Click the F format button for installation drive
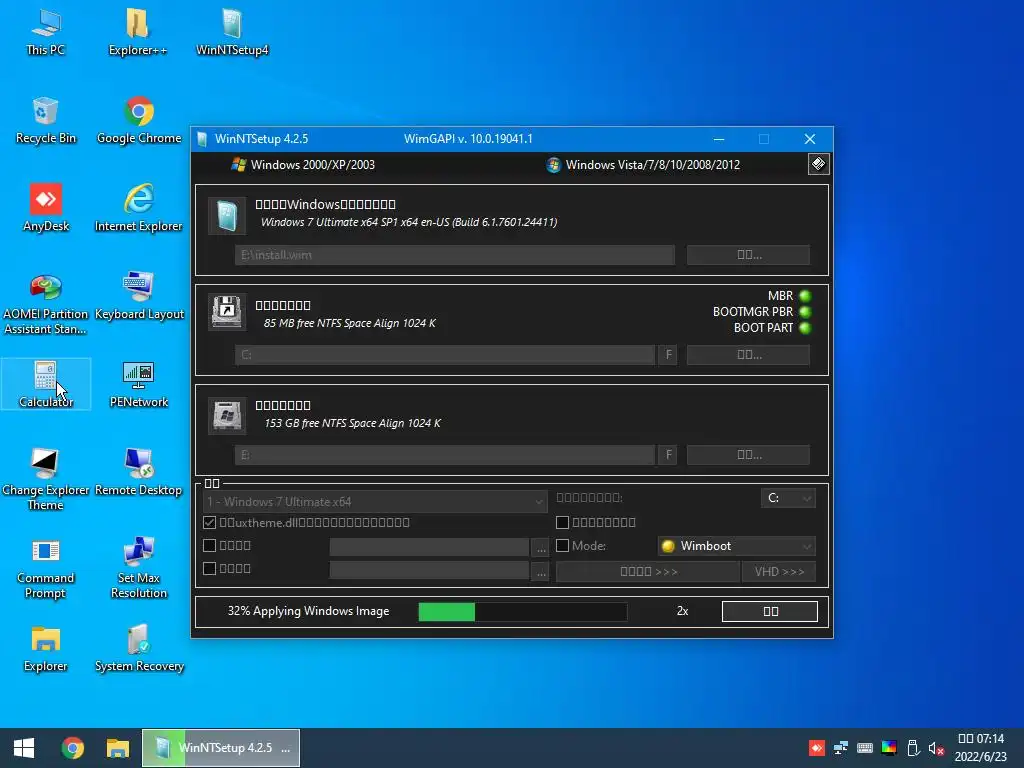Screen dimensions: 1024x768 tap(668, 455)
